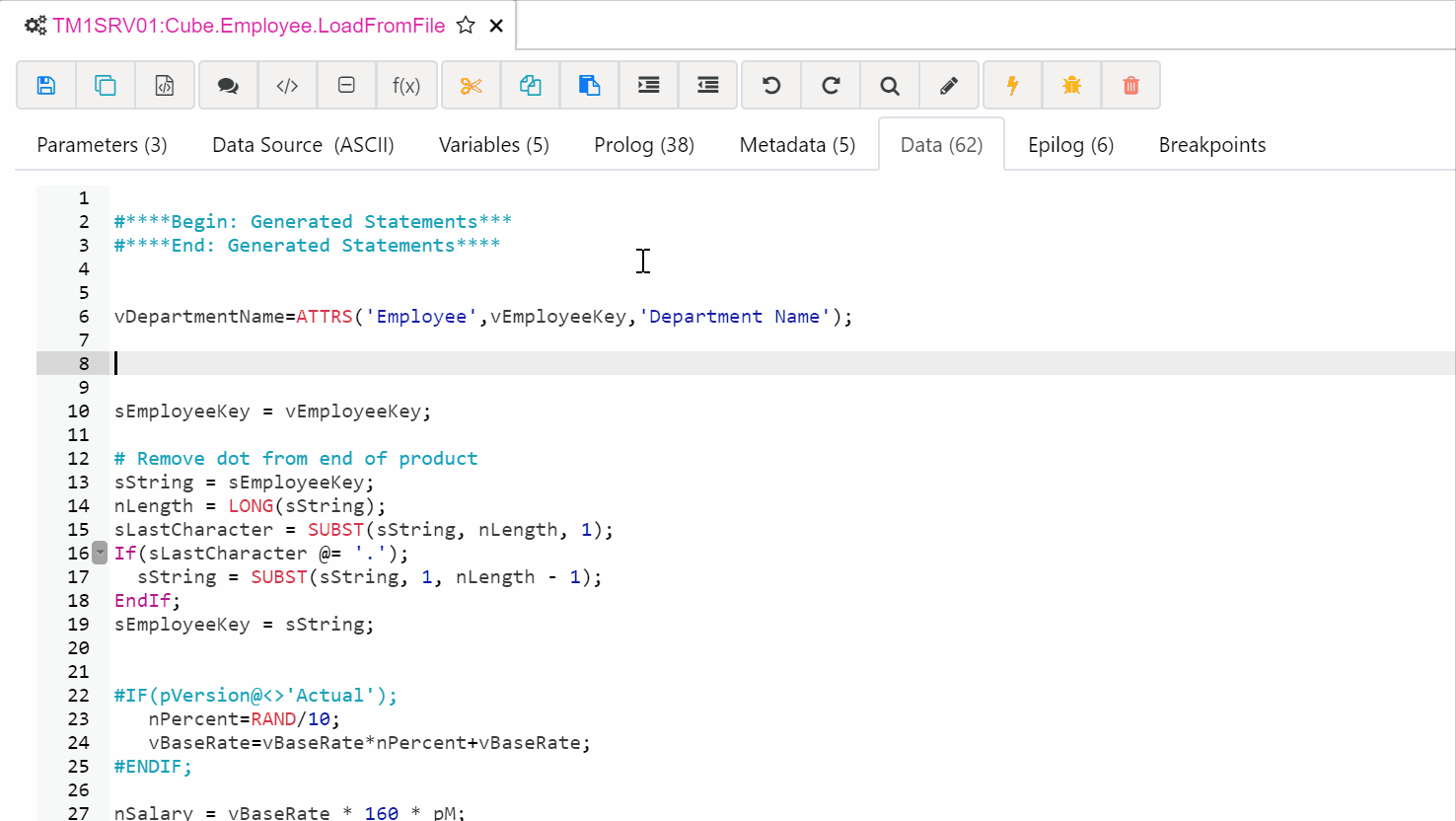Toggle comment using the speech bubble icon

click(228, 85)
